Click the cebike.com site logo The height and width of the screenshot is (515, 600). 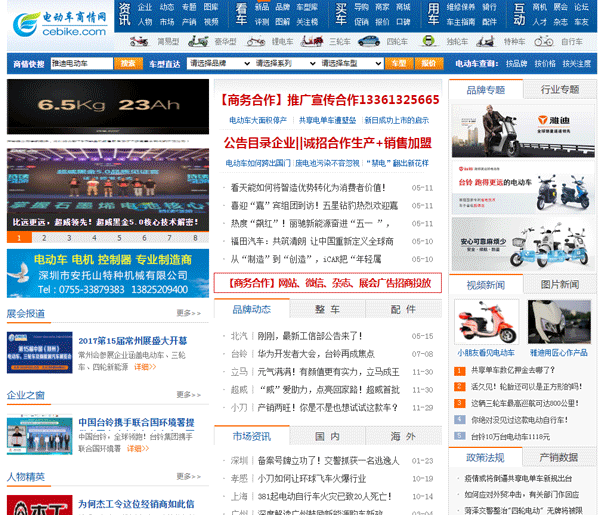[x=60, y=24]
